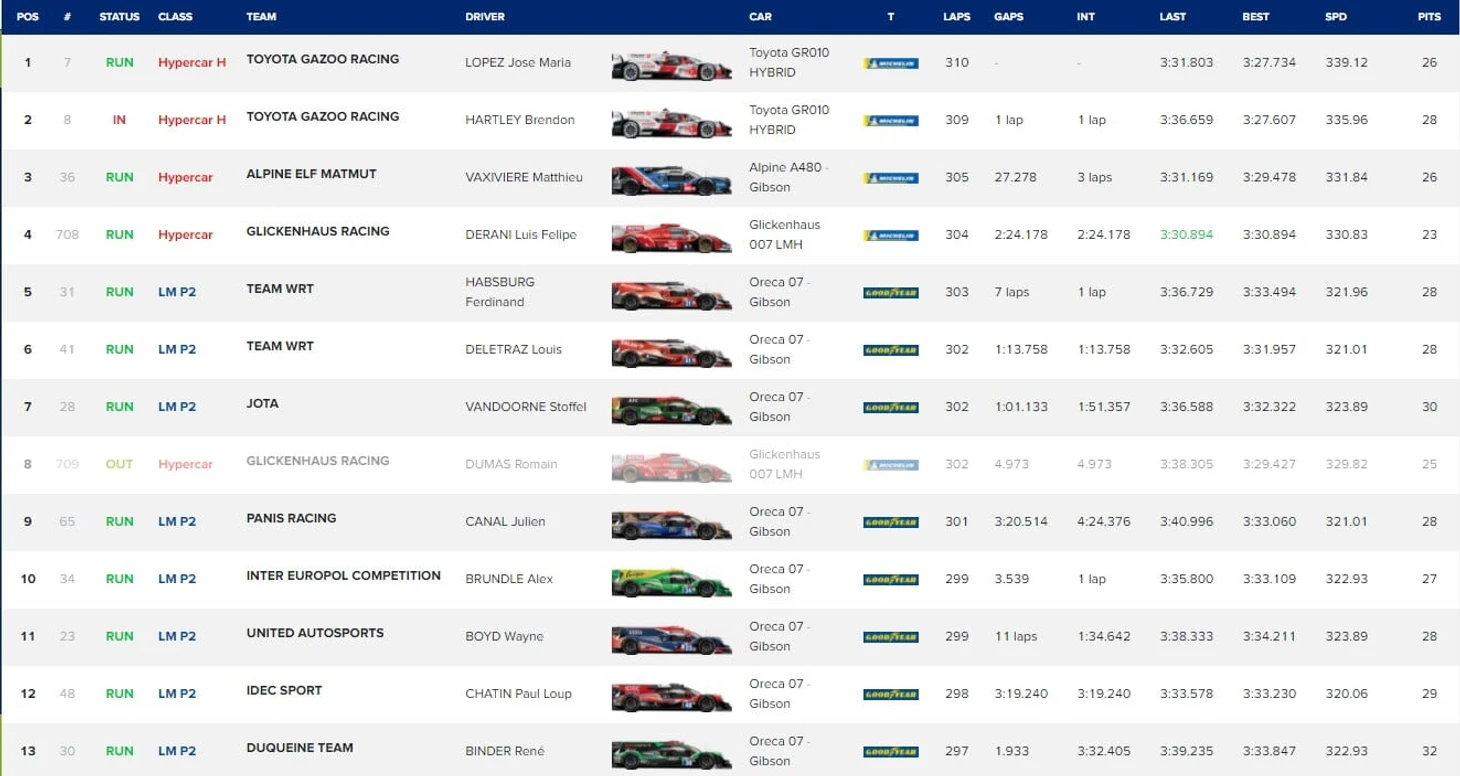The width and height of the screenshot is (1460, 776).
Task: Click pit count 32 for Duqueine
Action: point(1429,751)
